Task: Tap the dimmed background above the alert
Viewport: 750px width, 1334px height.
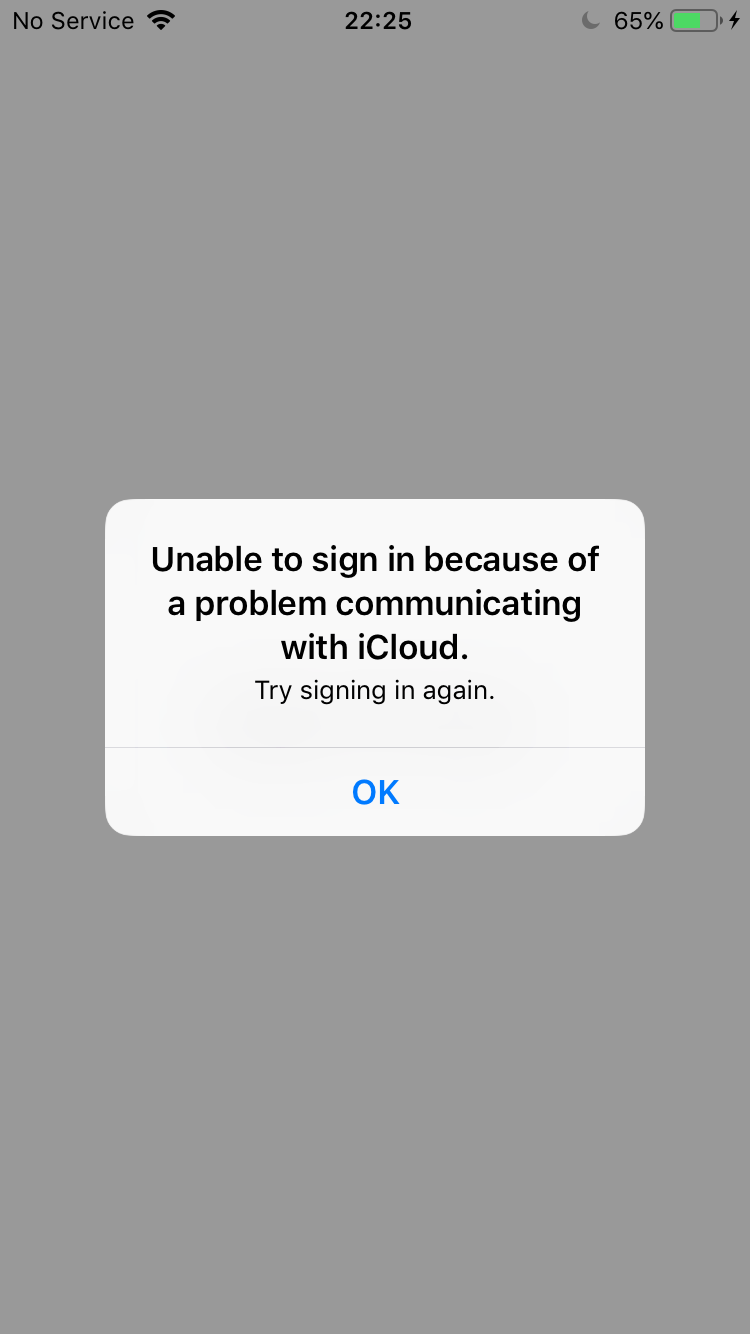Action: [x=375, y=270]
